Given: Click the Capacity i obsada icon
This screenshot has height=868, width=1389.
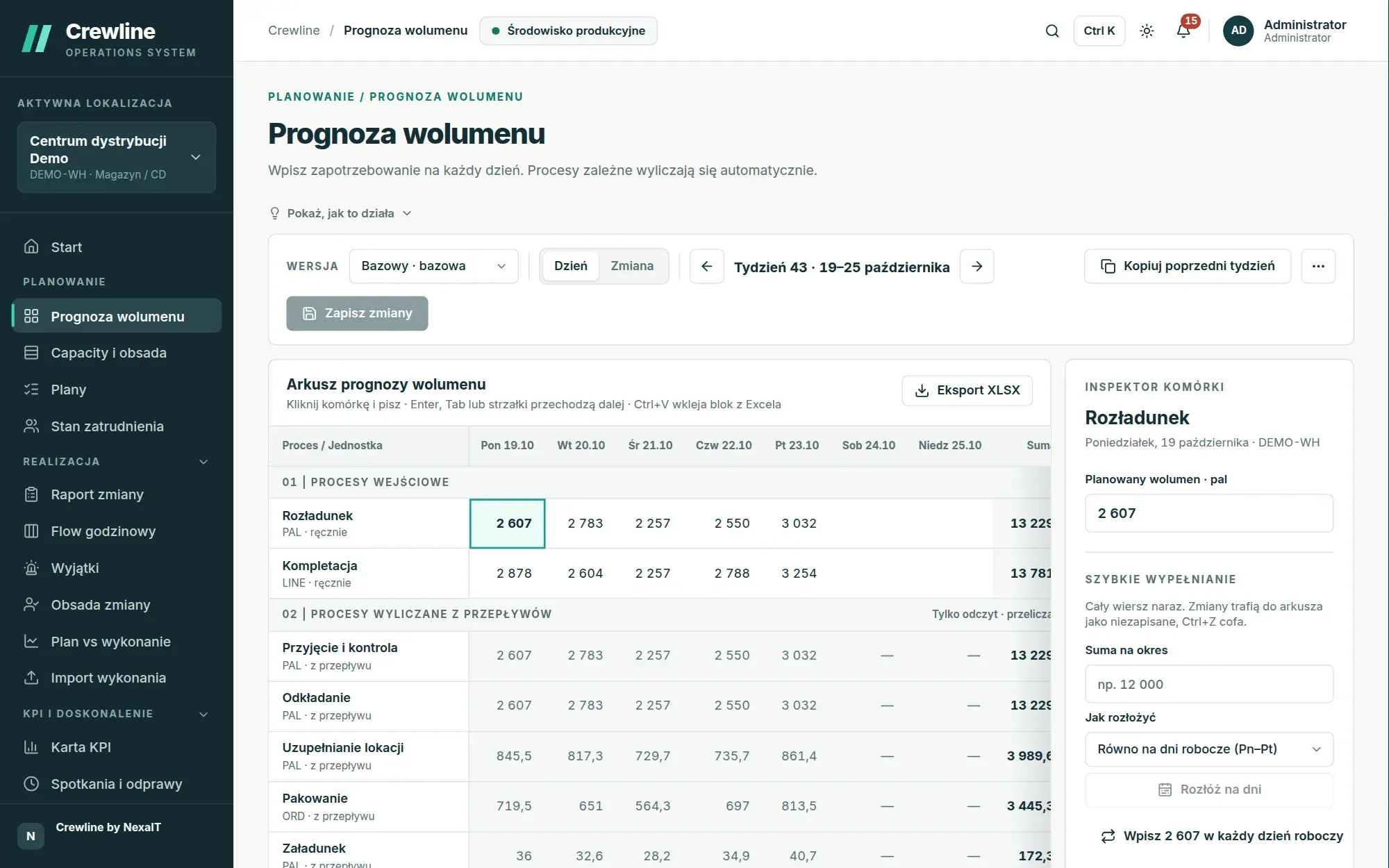Looking at the screenshot, I should click(x=31, y=353).
